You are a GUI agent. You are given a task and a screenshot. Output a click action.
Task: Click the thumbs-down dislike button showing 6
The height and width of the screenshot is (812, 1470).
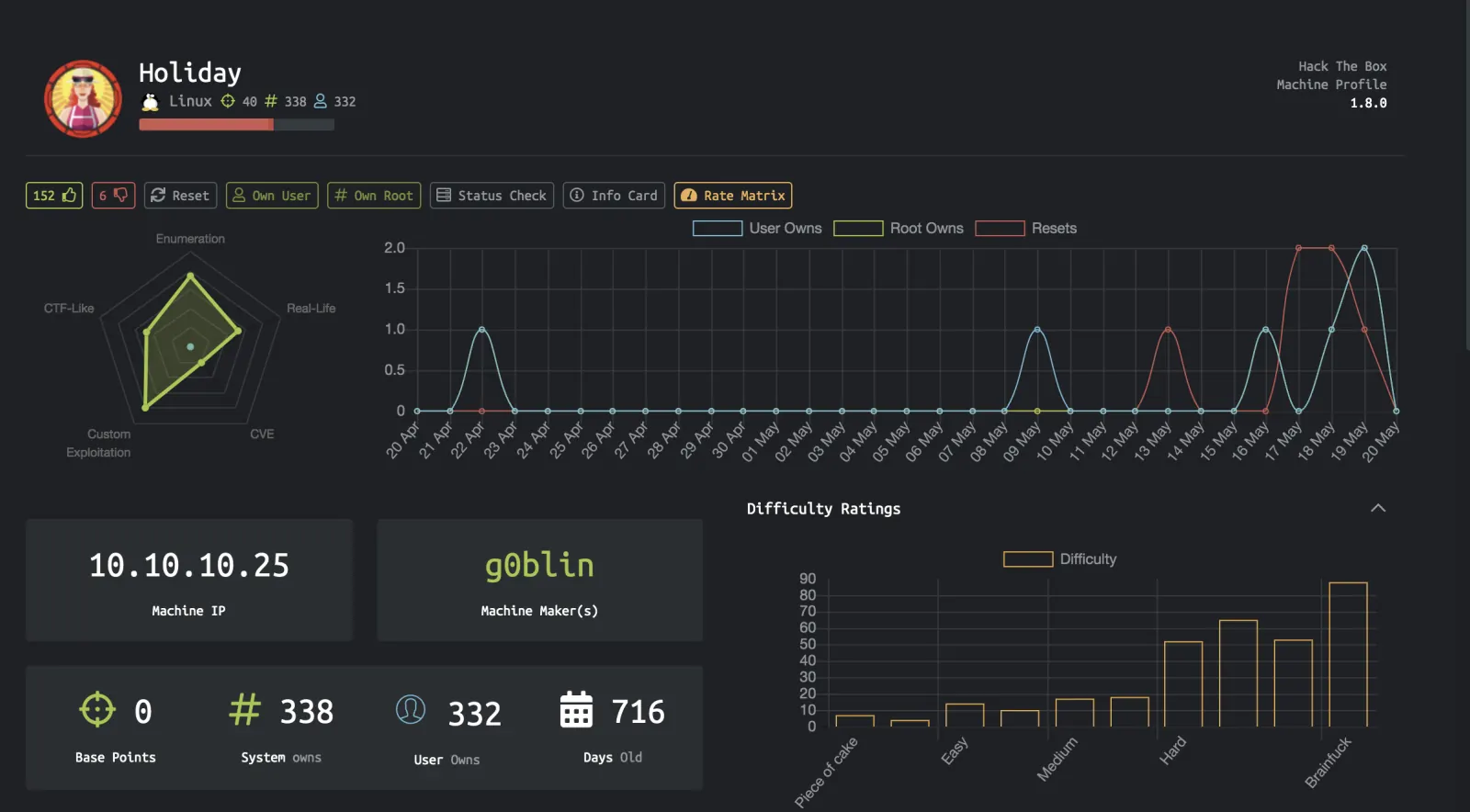[x=114, y=196]
